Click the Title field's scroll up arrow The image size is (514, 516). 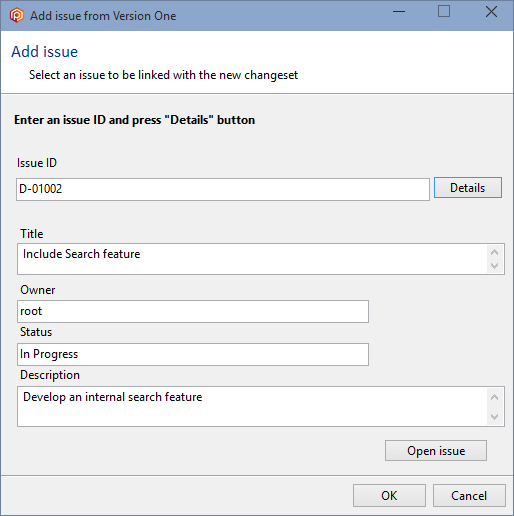click(x=495, y=252)
